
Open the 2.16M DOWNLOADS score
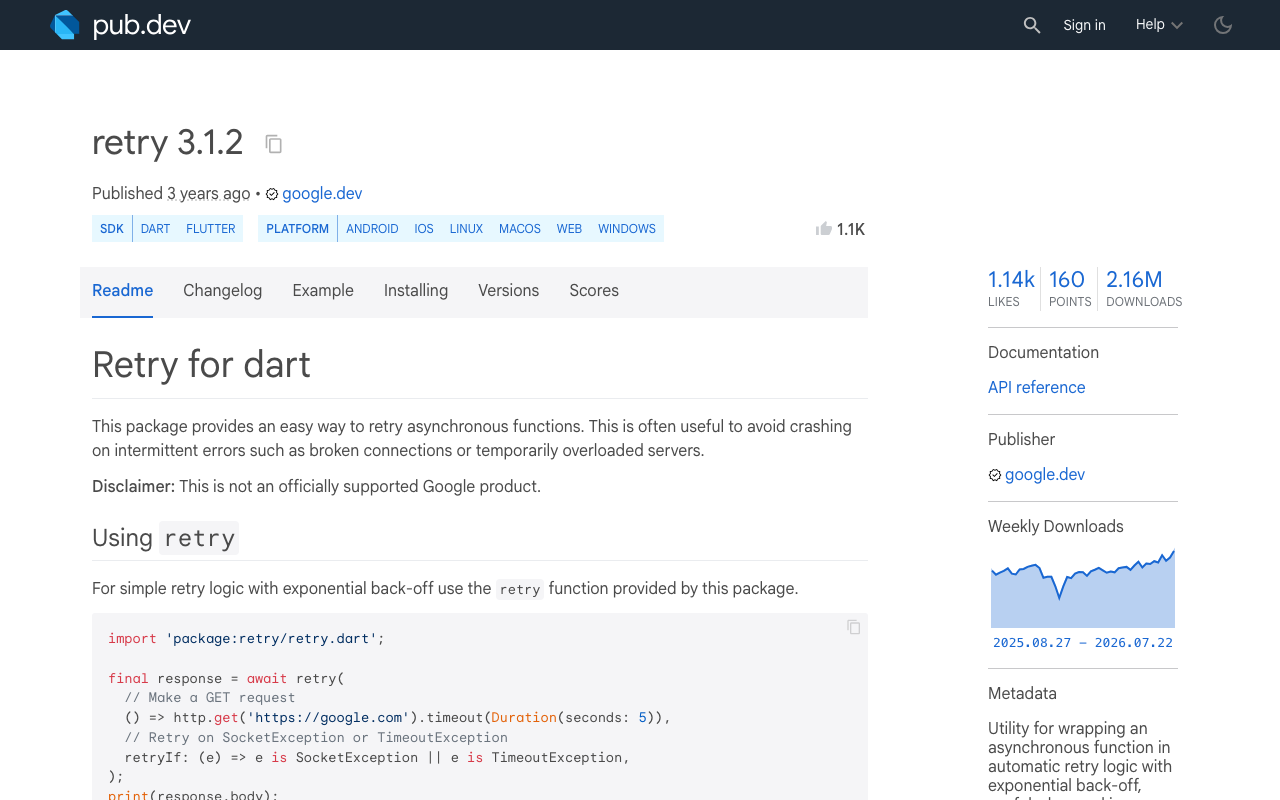[1144, 288]
